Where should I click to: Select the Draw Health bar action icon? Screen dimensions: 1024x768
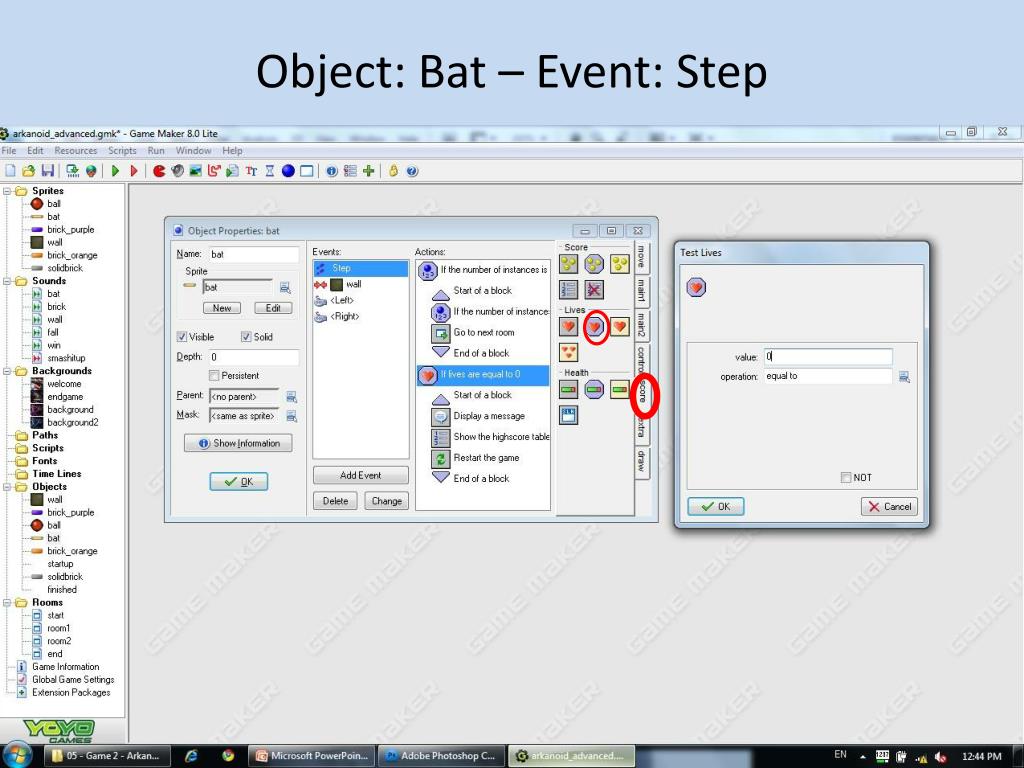[x=620, y=389]
